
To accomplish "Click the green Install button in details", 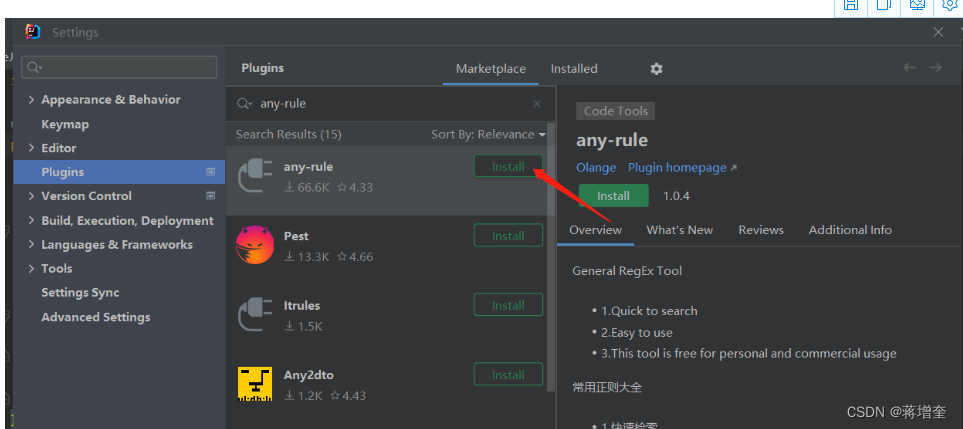I will pos(614,196).
